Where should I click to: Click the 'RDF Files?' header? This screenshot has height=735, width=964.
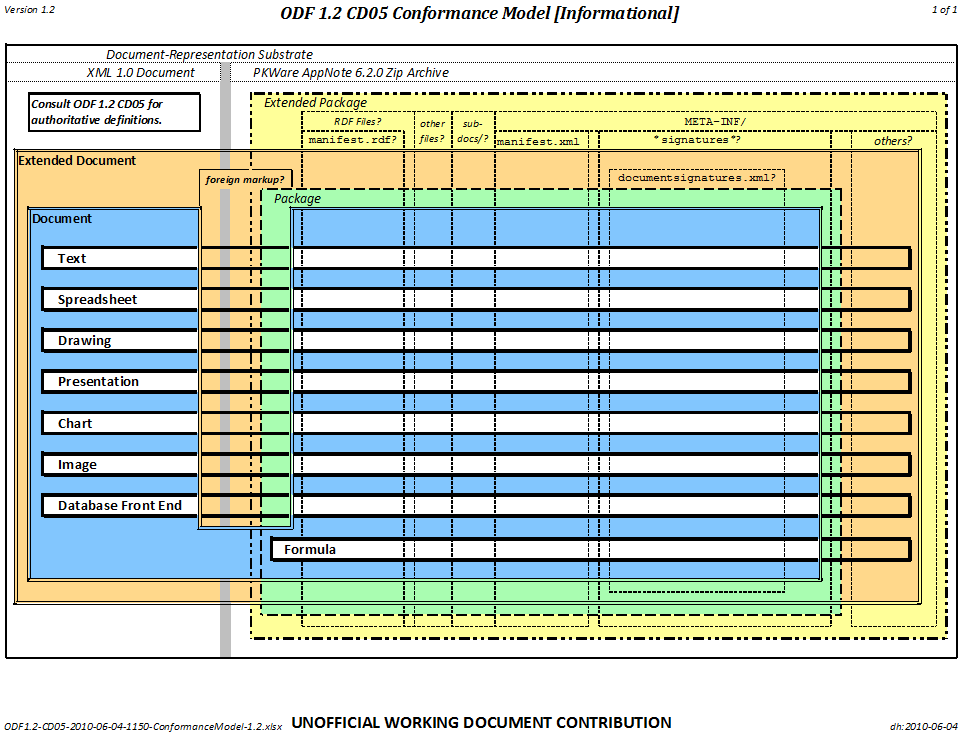pyautogui.click(x=357, y=121)
